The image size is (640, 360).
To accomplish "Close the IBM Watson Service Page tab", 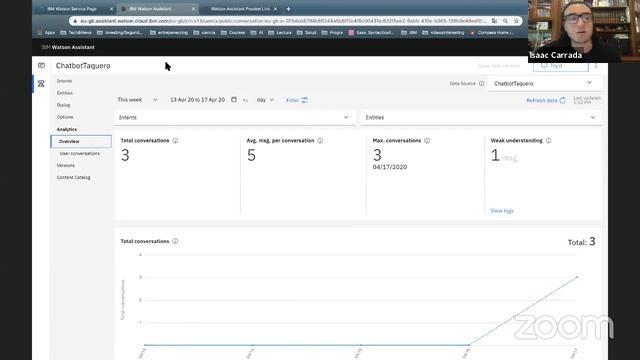I will click(111, 9).
